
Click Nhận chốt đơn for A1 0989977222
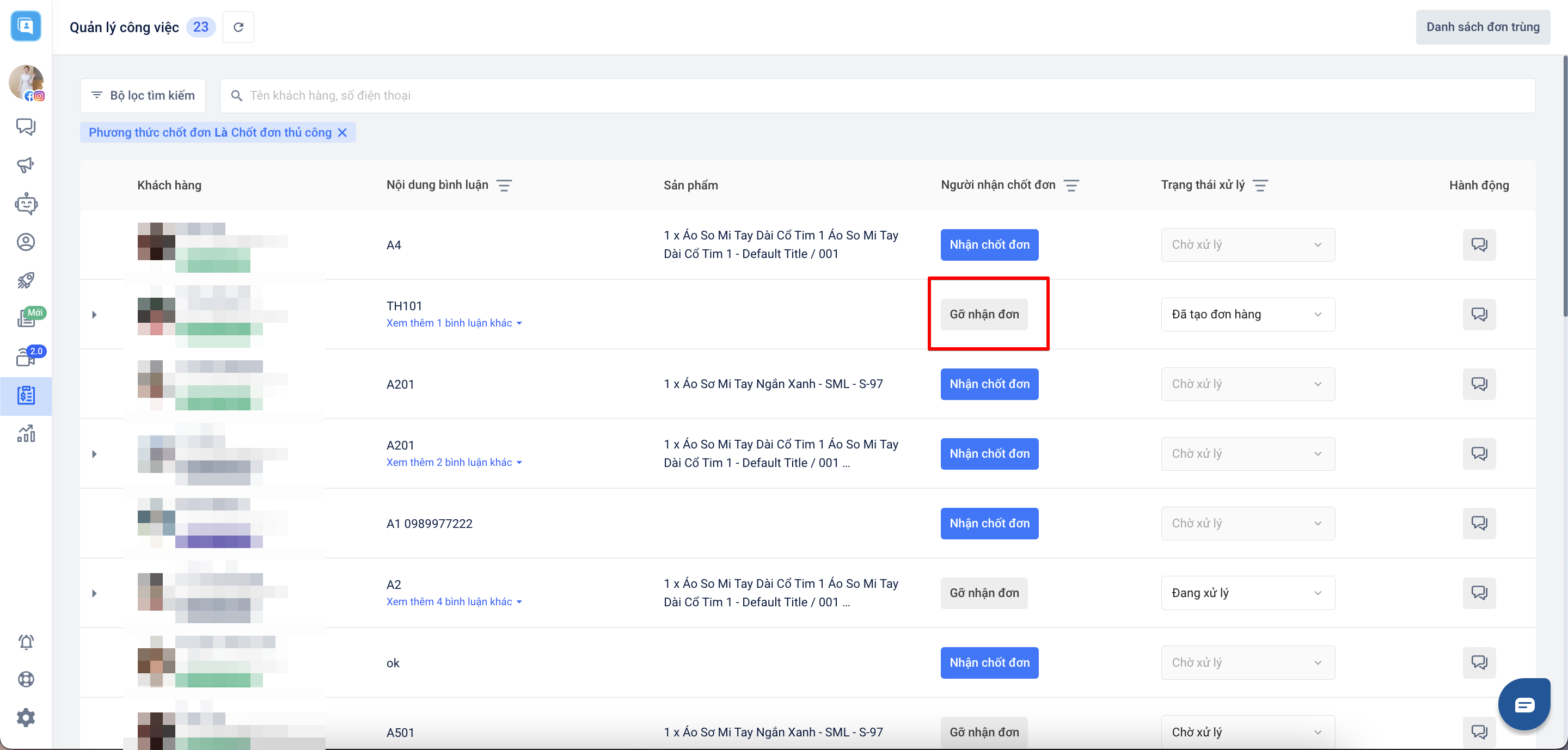(989, 523)
